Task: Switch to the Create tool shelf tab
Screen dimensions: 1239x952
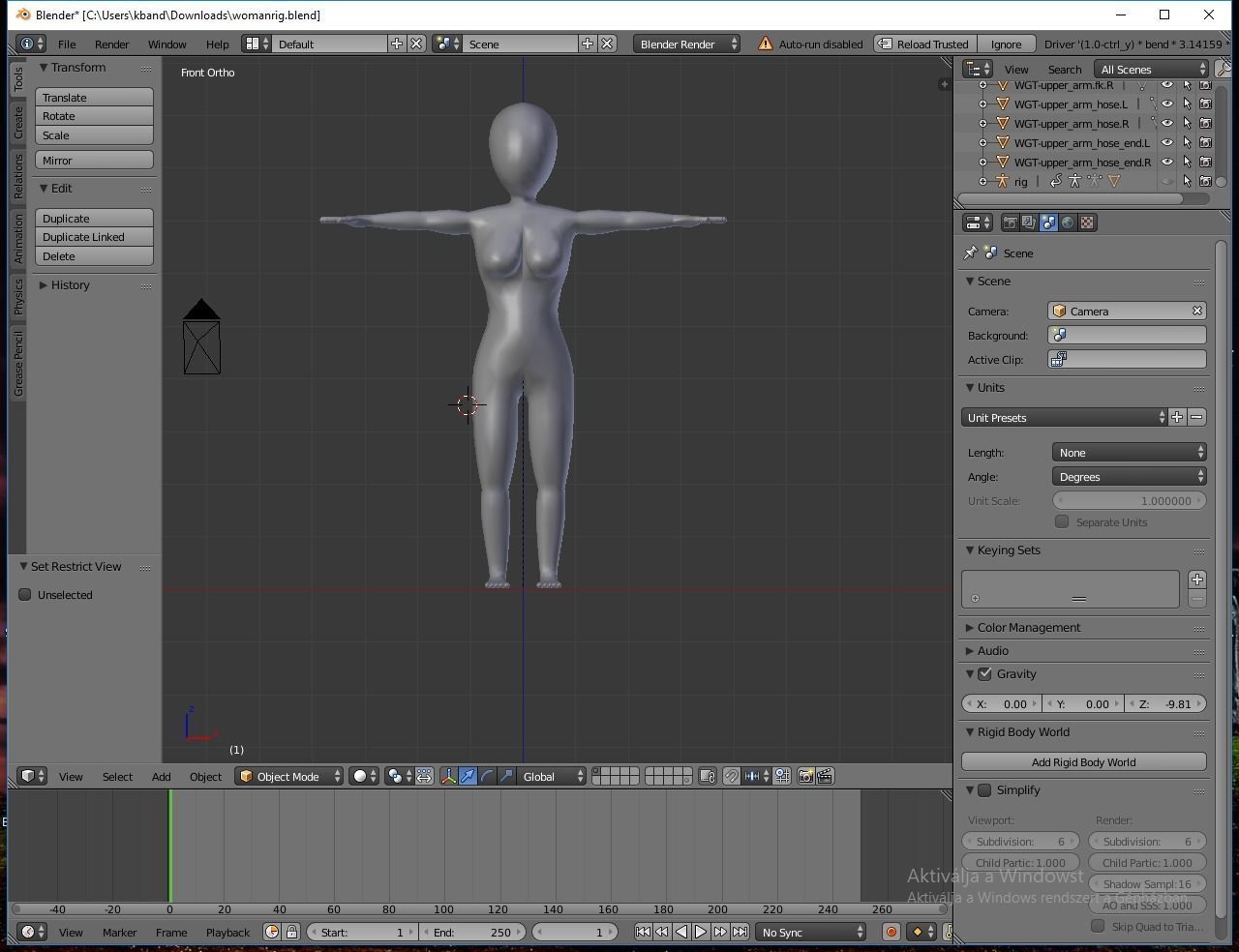Action: [17, 122]
